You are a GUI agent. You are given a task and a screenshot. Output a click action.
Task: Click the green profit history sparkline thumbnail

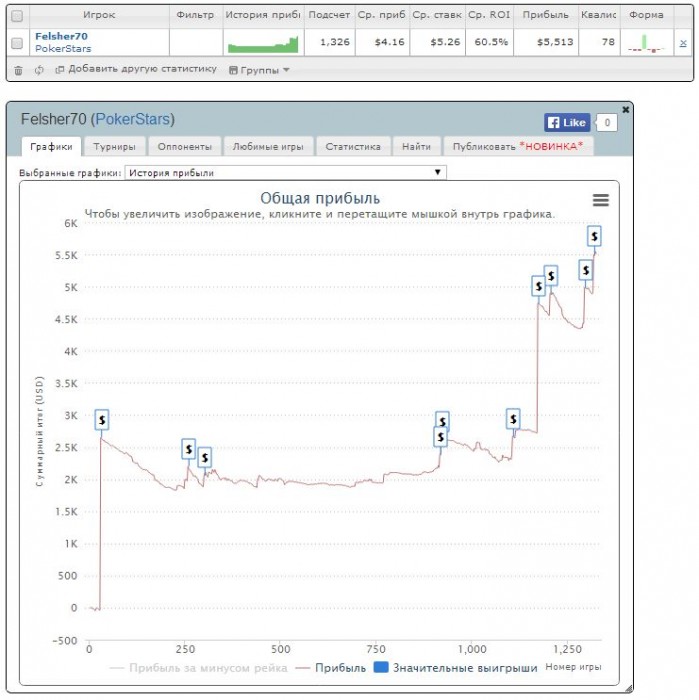pyautogui.click(x=263, y=45)
